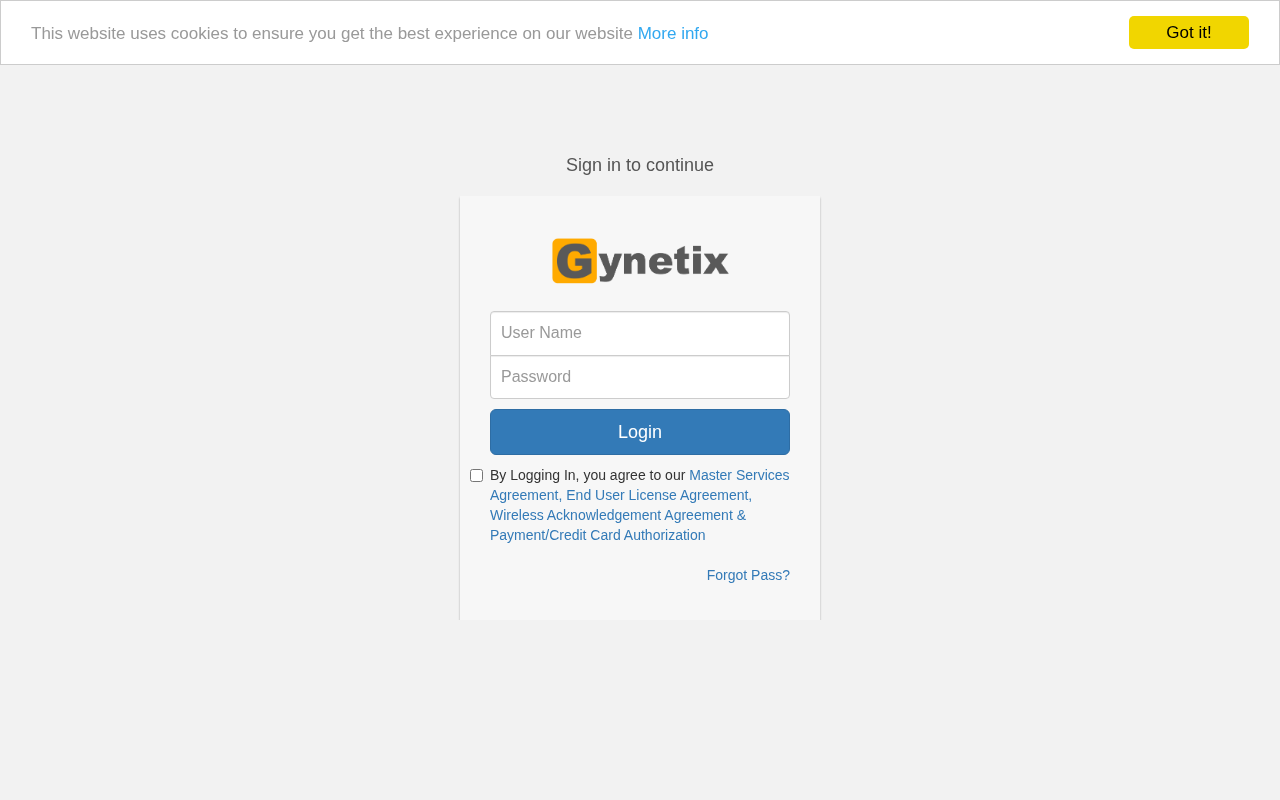
Task: Open the Payment/Credit Card Authorization link
Action: click(598, 535)
